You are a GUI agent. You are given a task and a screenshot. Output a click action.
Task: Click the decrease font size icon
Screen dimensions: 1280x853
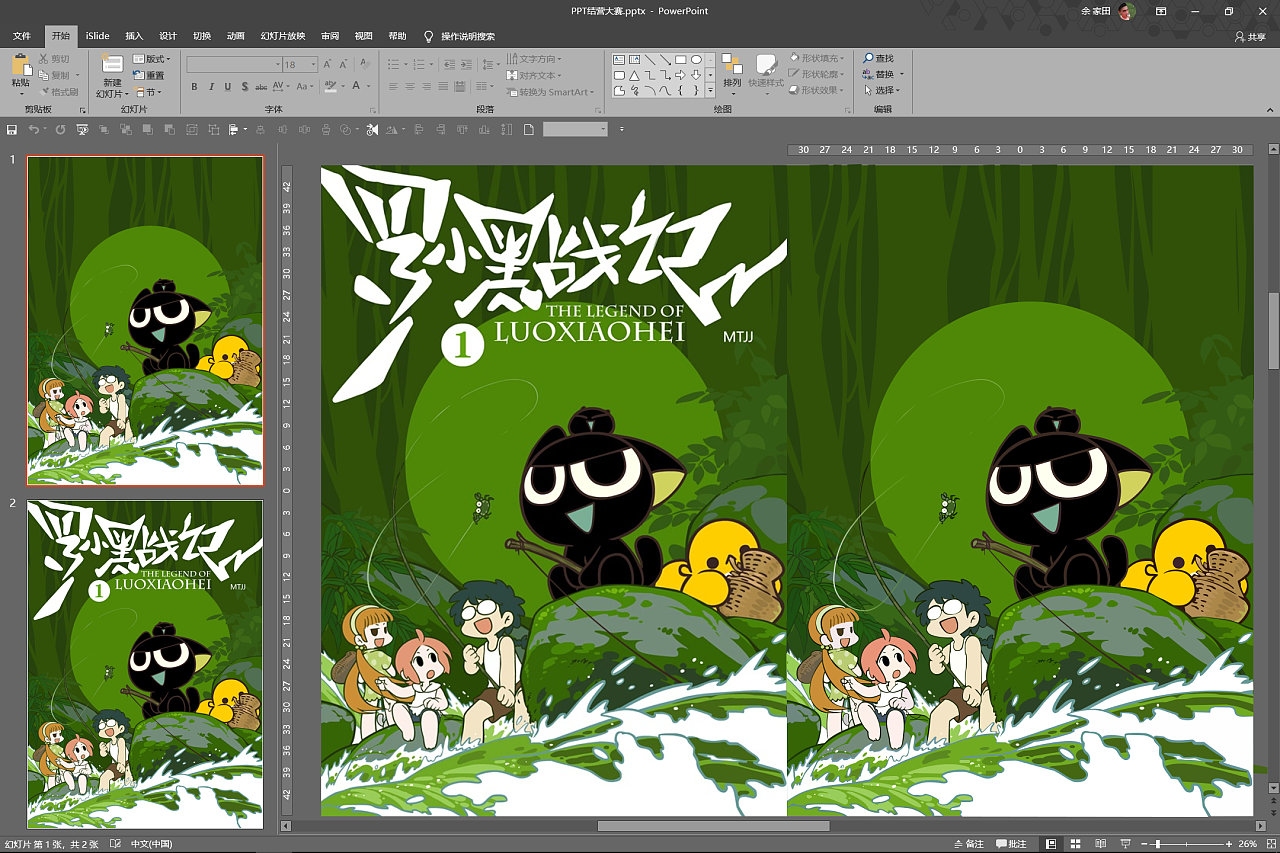point(343,64)
